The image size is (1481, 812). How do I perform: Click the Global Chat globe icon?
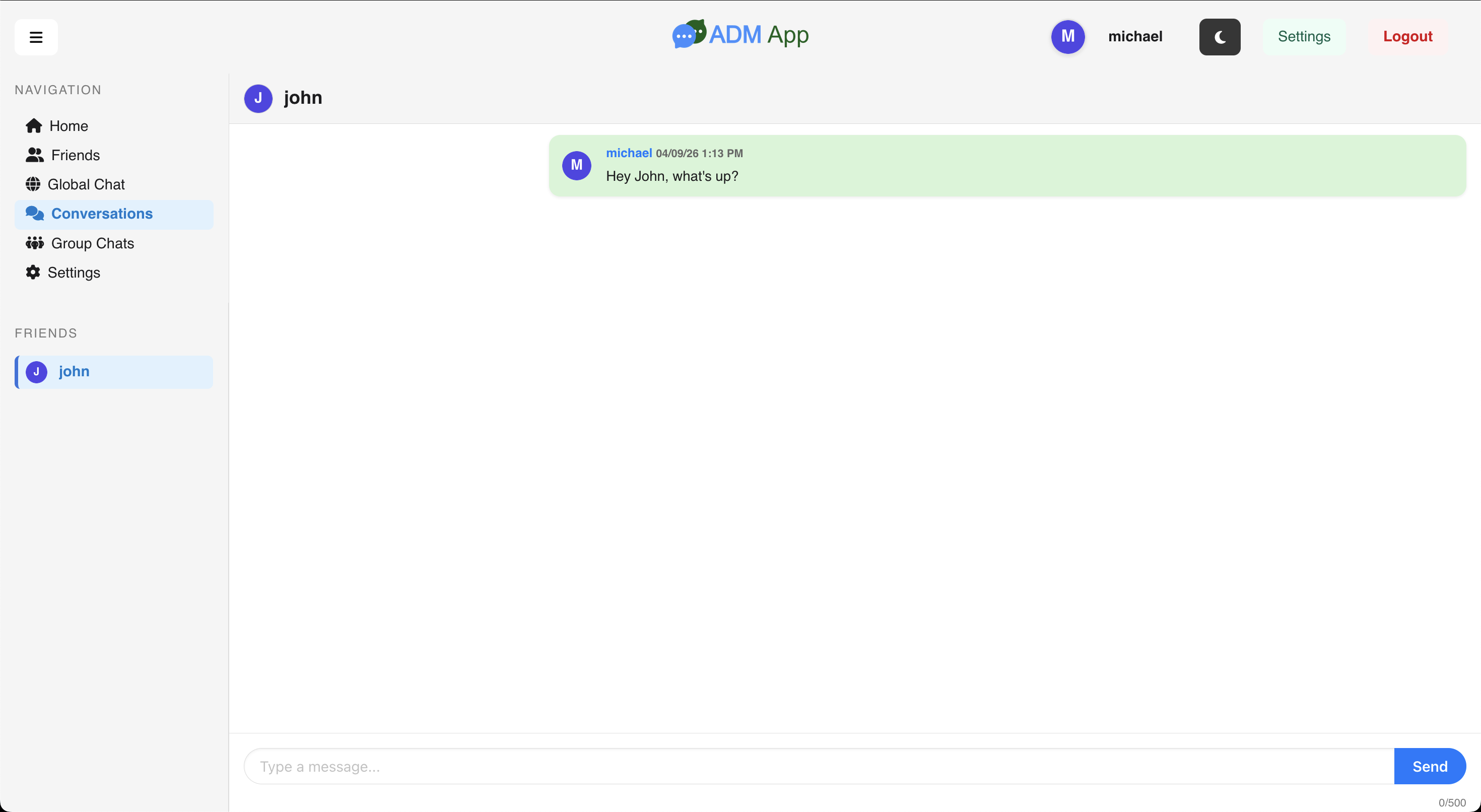33,184
